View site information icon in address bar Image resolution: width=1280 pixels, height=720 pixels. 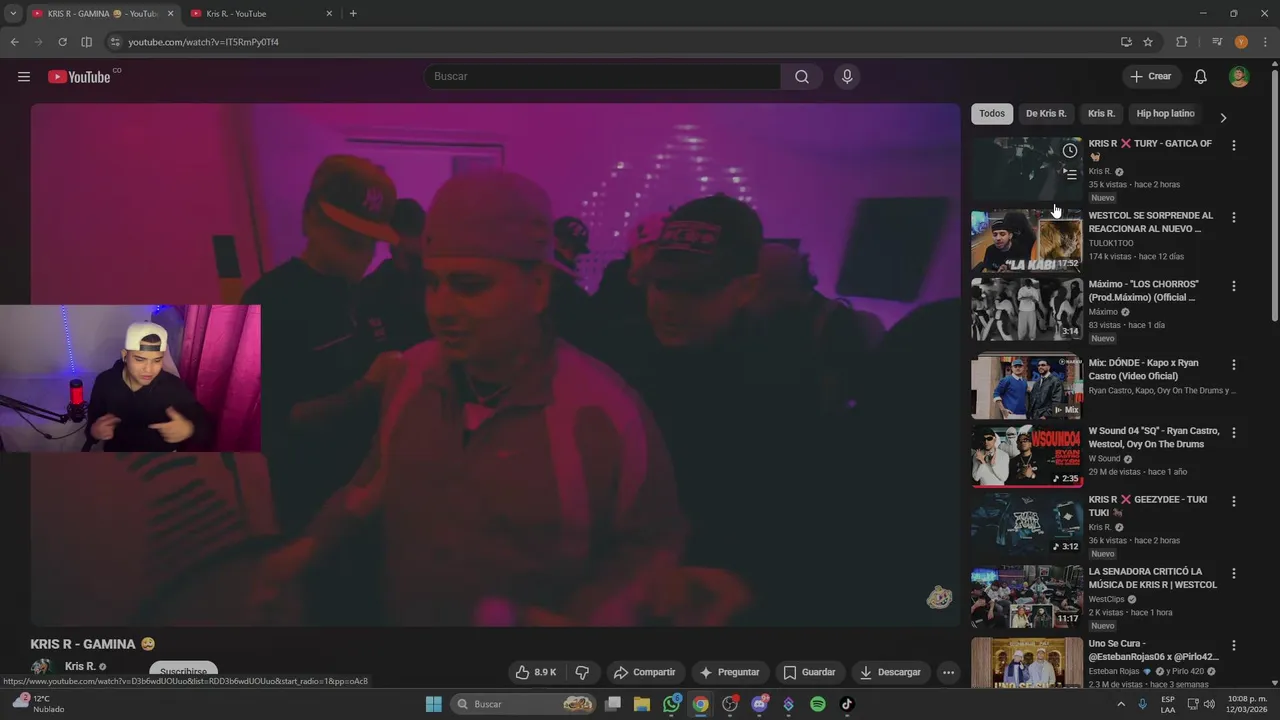pyautogui.click(x=115, y=42)
